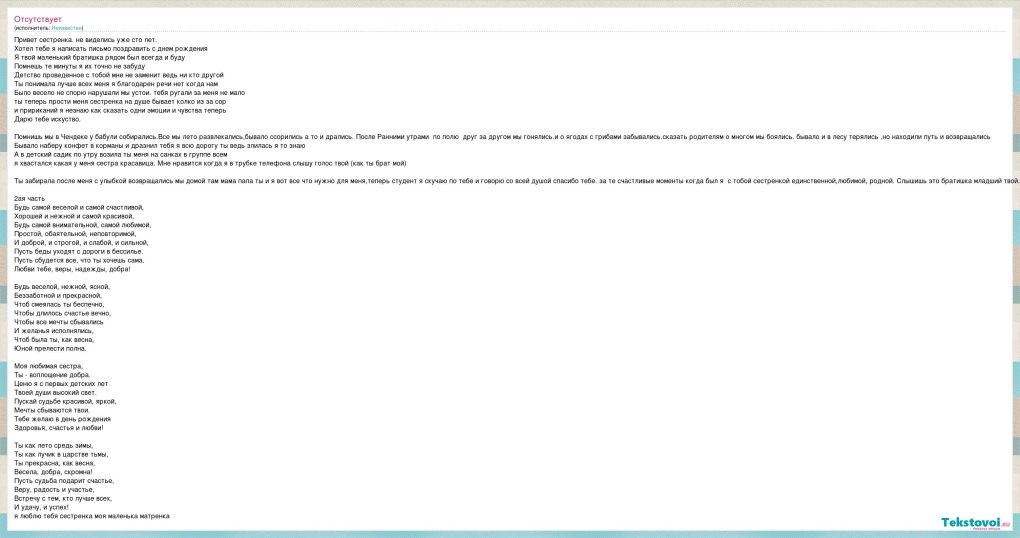Screen dimensions: 1020x538
Task: Click the song title "Отсутствует"
Action: tap(38, 19)
